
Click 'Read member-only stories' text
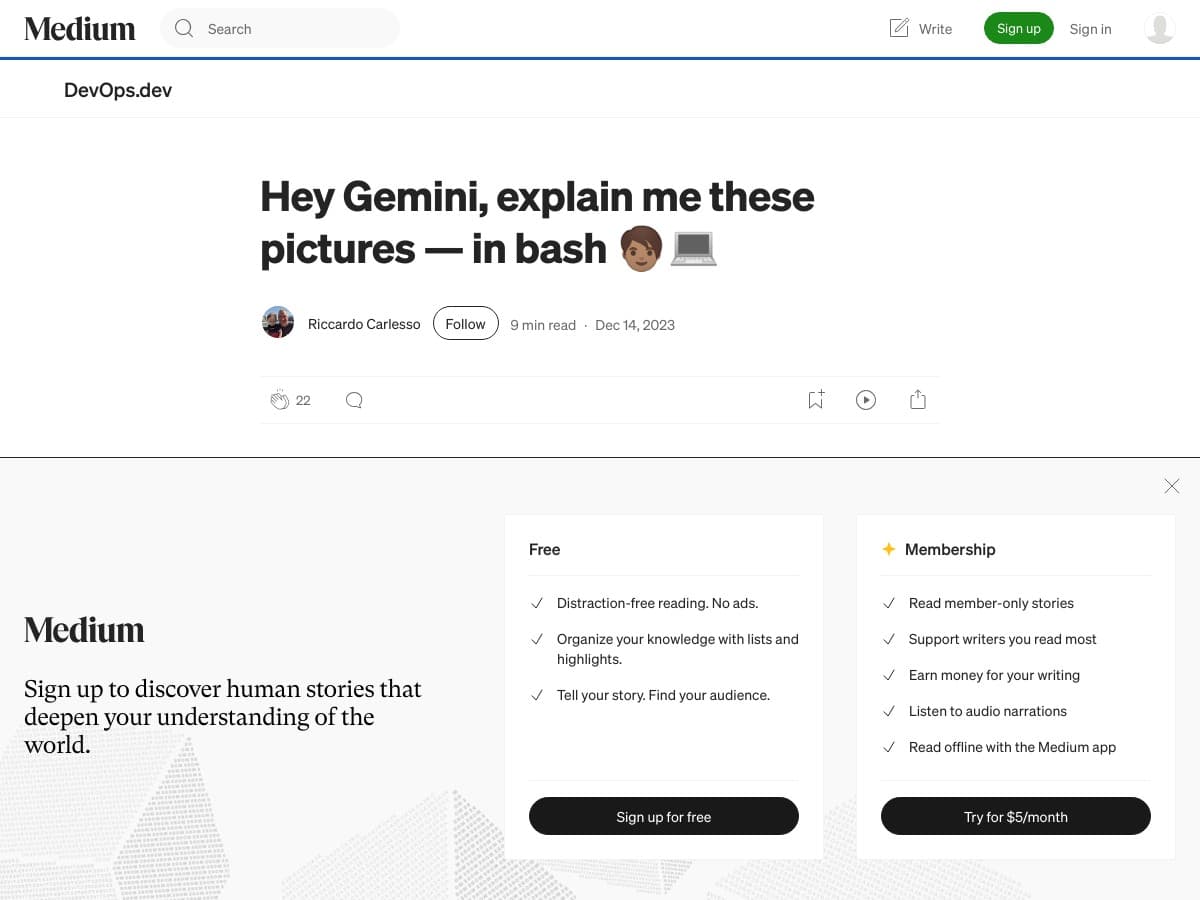(x=991, y=603)
